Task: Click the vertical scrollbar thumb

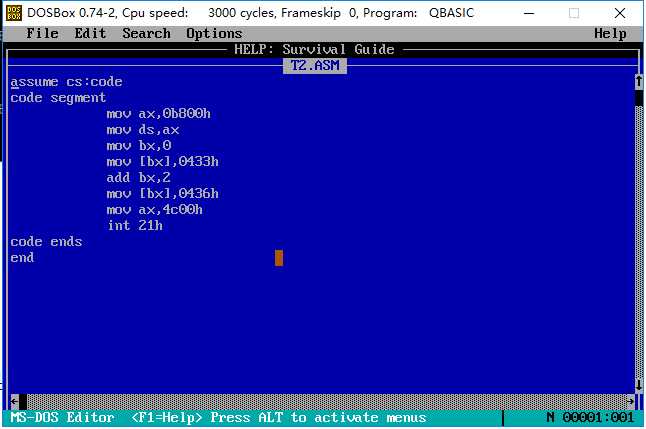Action: tap(639, 98)
